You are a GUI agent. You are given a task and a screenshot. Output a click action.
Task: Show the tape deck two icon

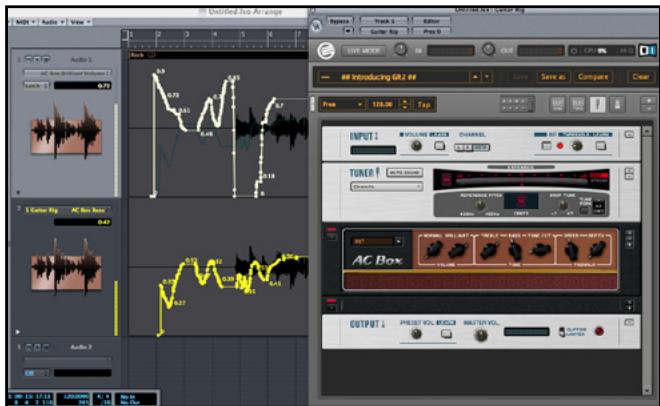tap(578, 104)
